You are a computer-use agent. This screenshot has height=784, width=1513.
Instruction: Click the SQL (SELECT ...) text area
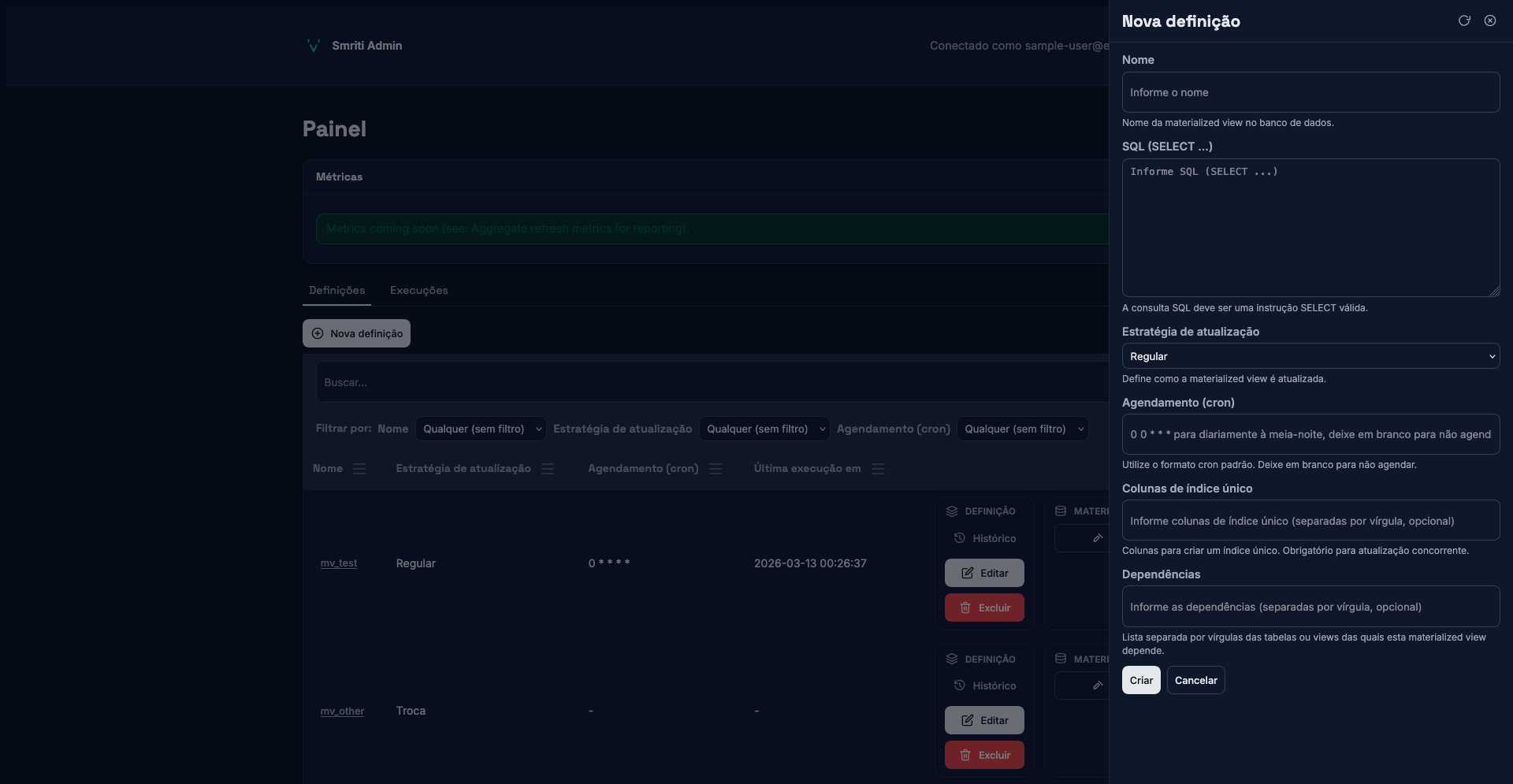[x=1310, y=228]
